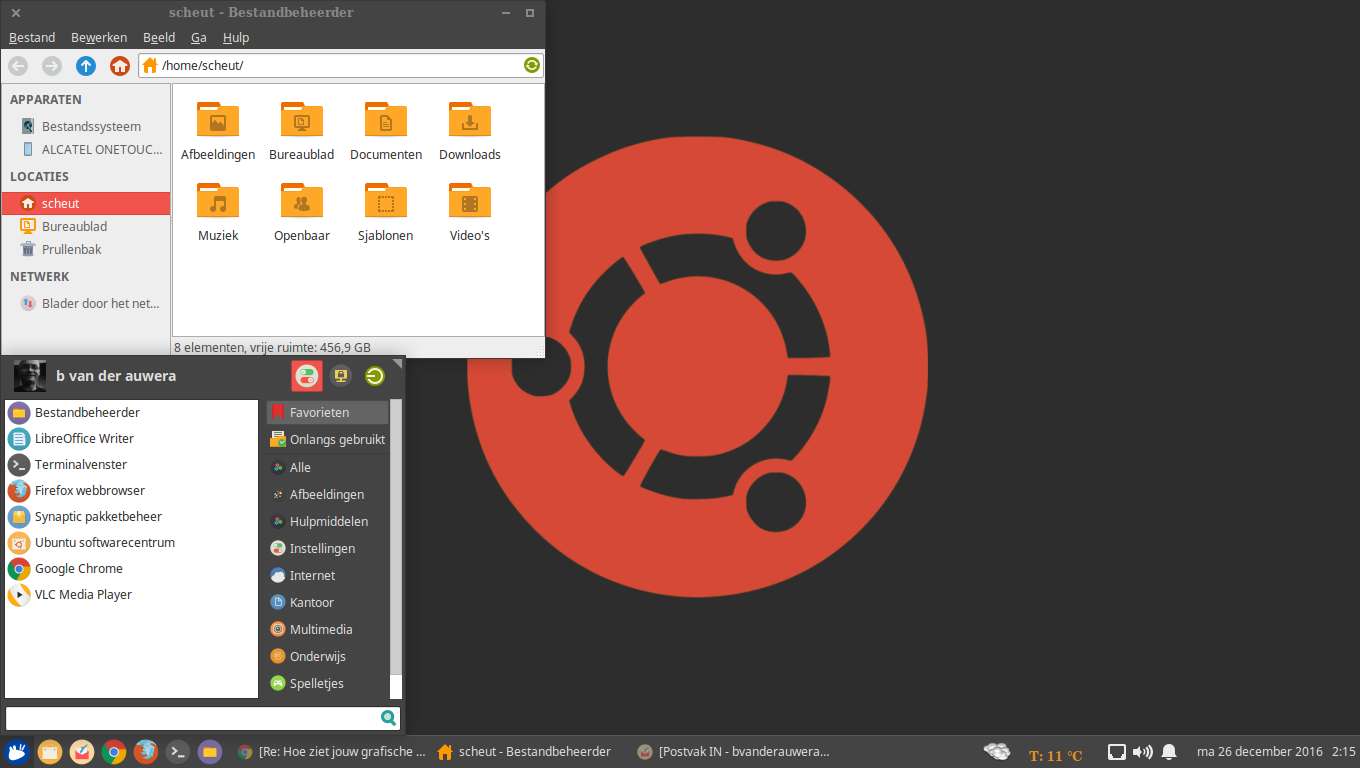The width and height of the screenshot is (1360, 768).
Task: Click Blader door het netwerk in sidebar
Action: pos(86,303)
